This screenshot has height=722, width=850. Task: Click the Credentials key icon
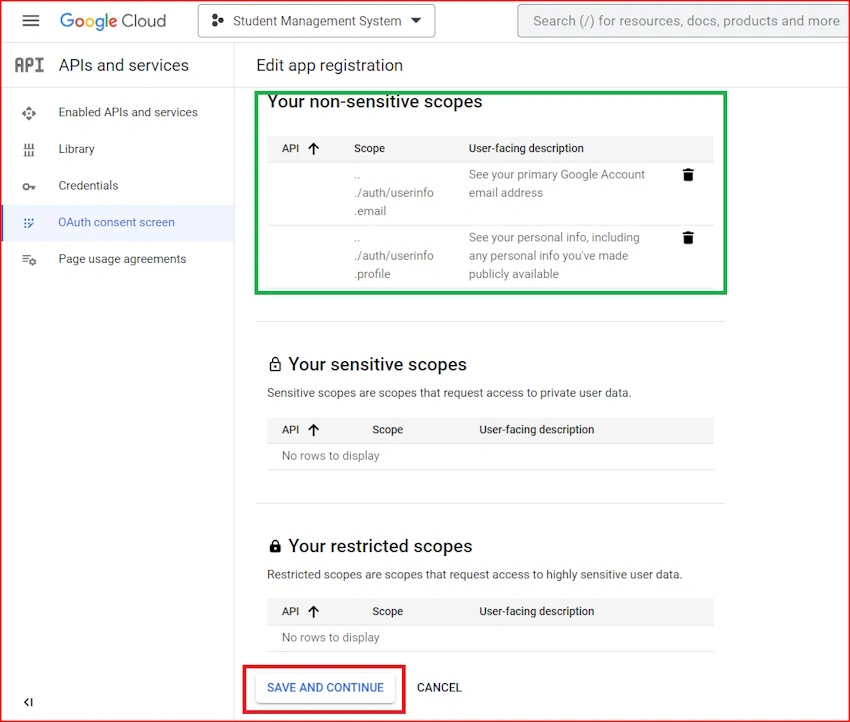coord(29,186)
